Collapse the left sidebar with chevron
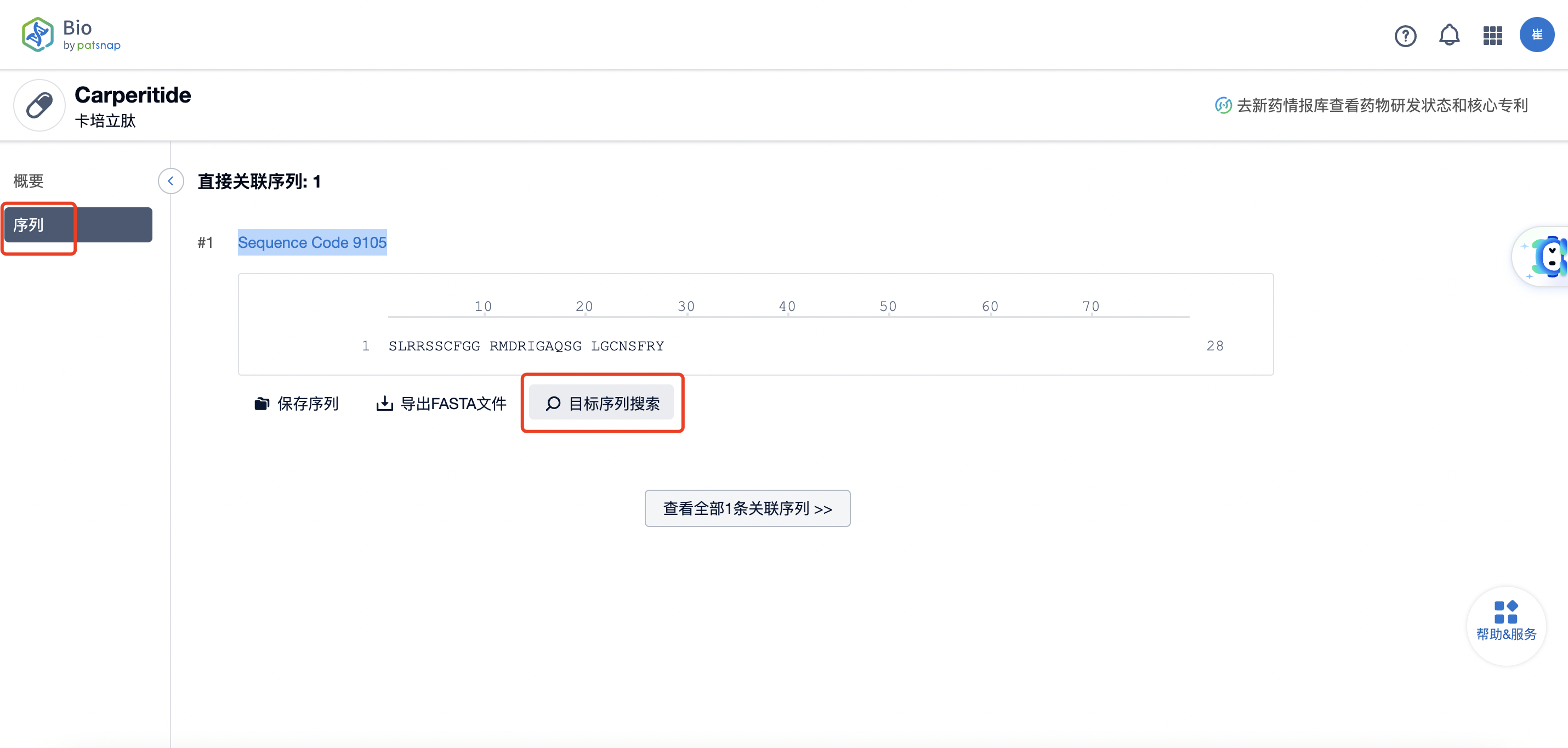The width and height of the screenshot is (1568, 748). (x=171, y=181)
